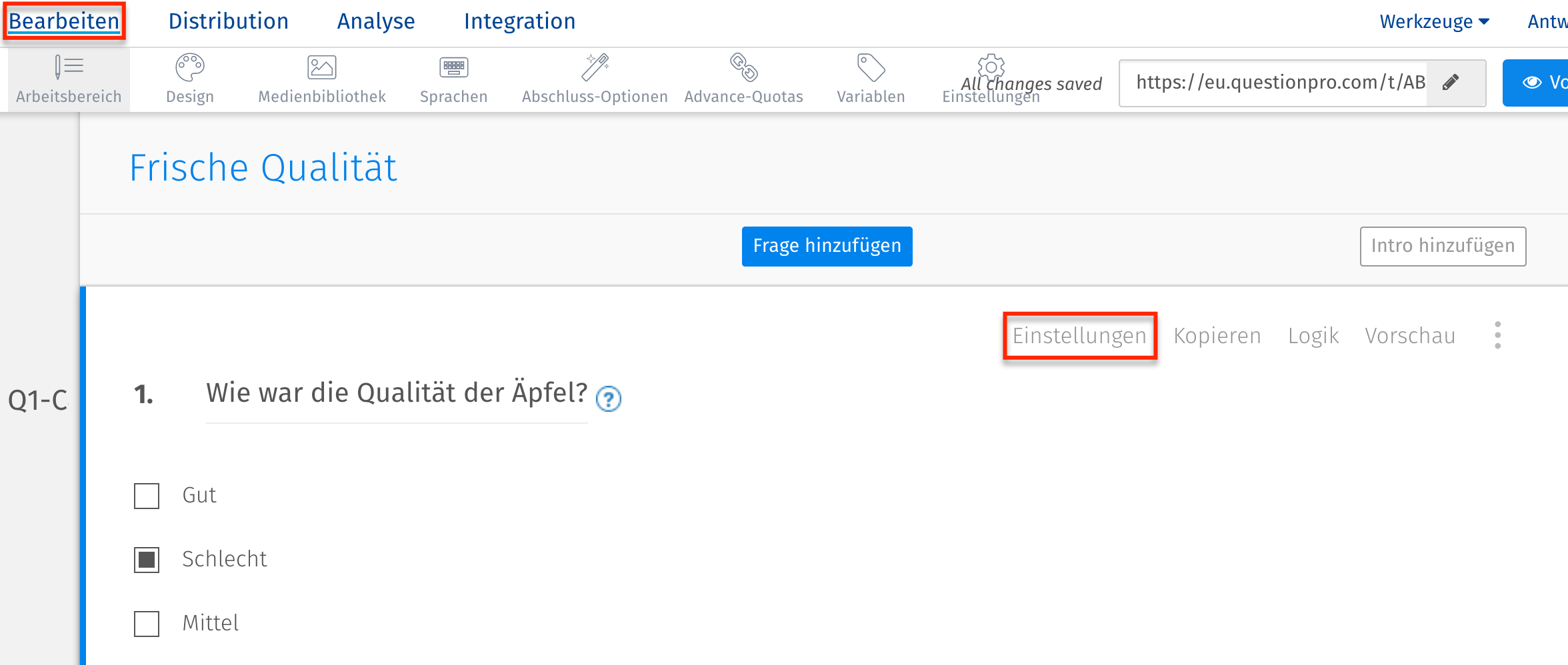Open the Werkzeuge dropdown menu
This screenshot has width=1568, height=665.
tap(1434, 21)
